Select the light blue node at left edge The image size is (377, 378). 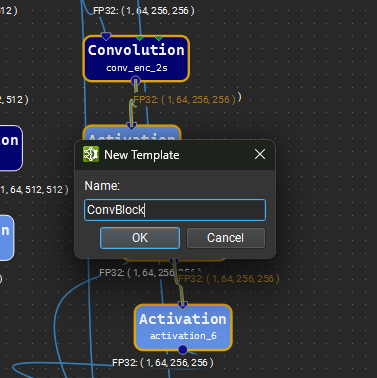(x=6, y=238)
